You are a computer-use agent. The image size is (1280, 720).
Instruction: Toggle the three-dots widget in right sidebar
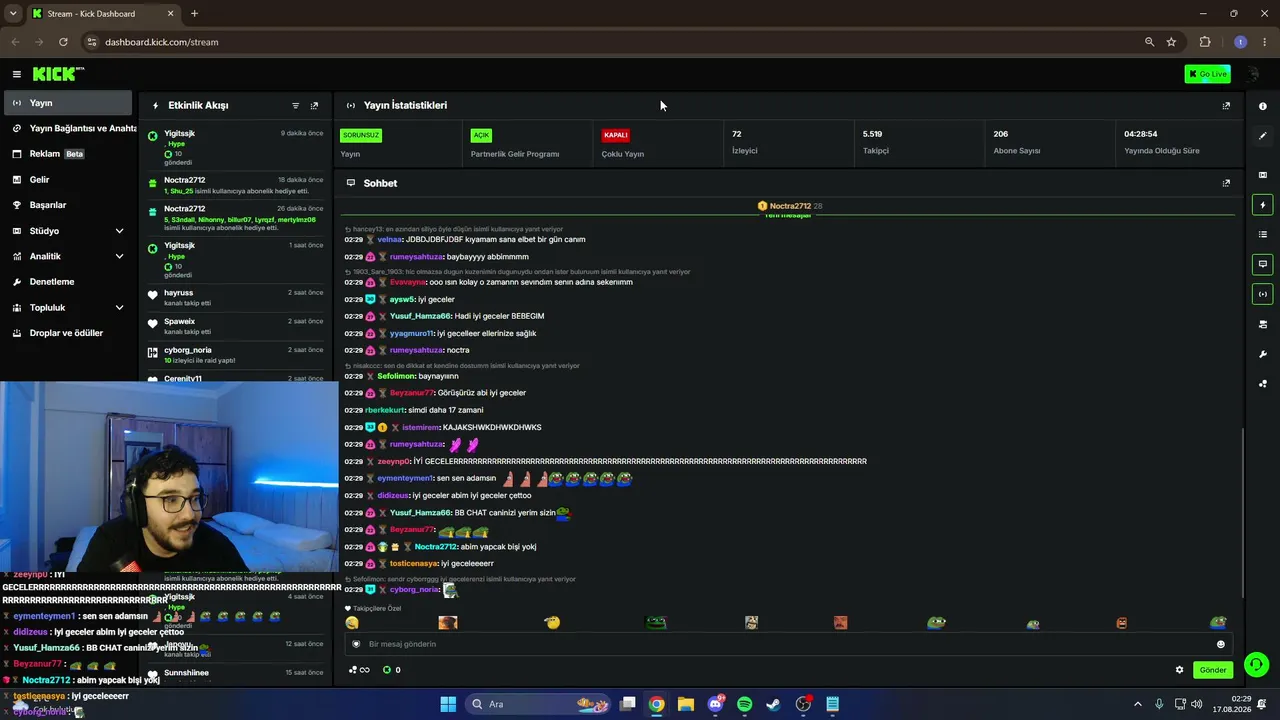(x=1263, y=383)
